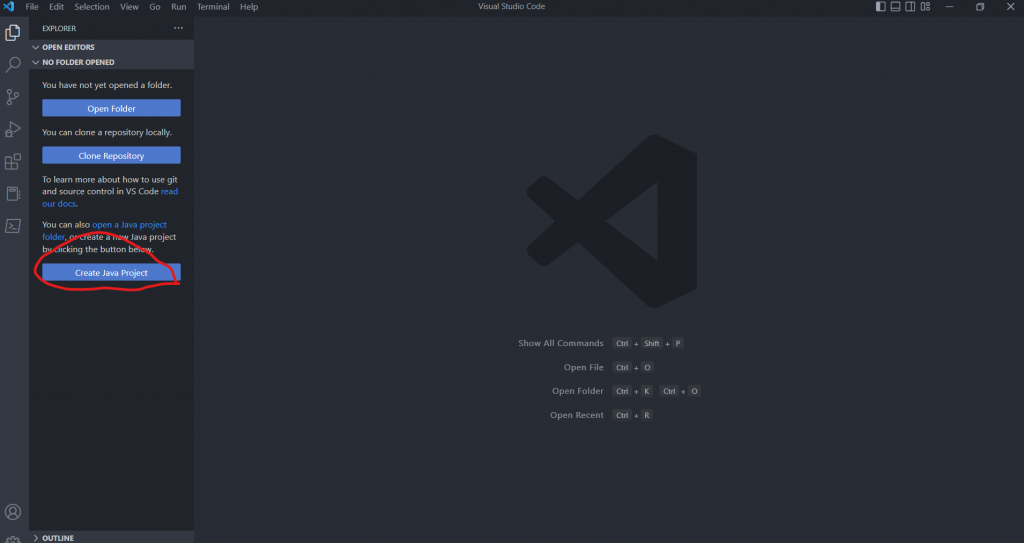Click 'You can clone a repository locally.' text

(107, 132)
